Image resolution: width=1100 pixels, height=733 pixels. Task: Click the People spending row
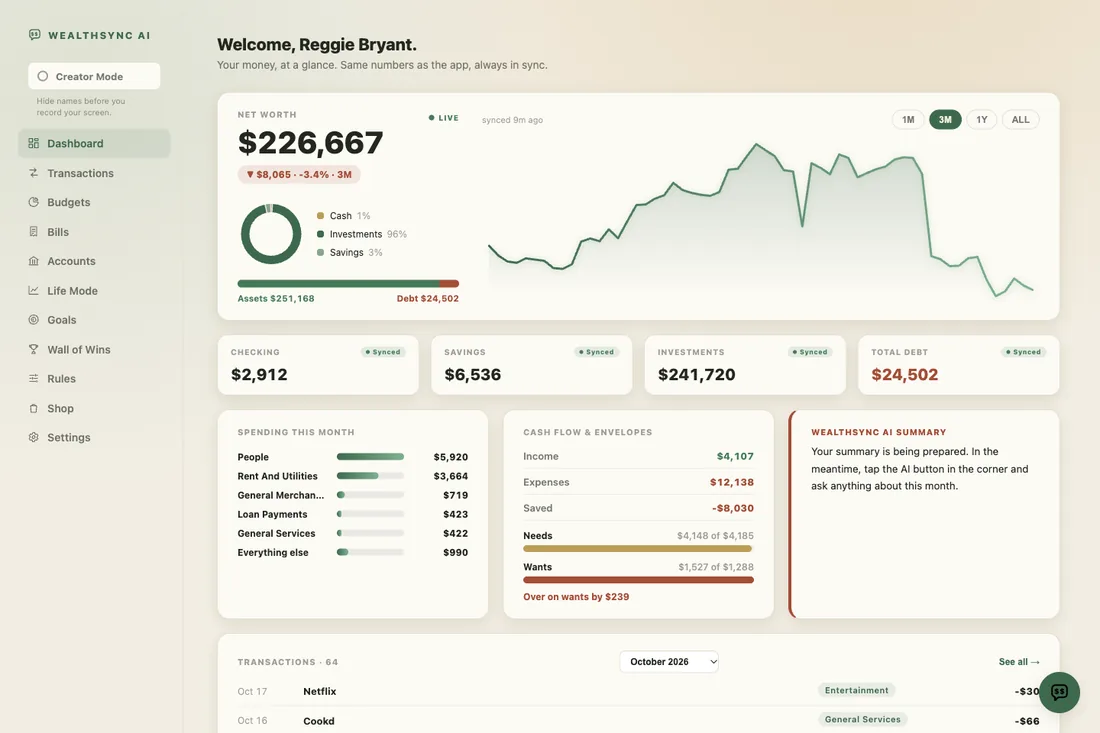coord(353,457)
